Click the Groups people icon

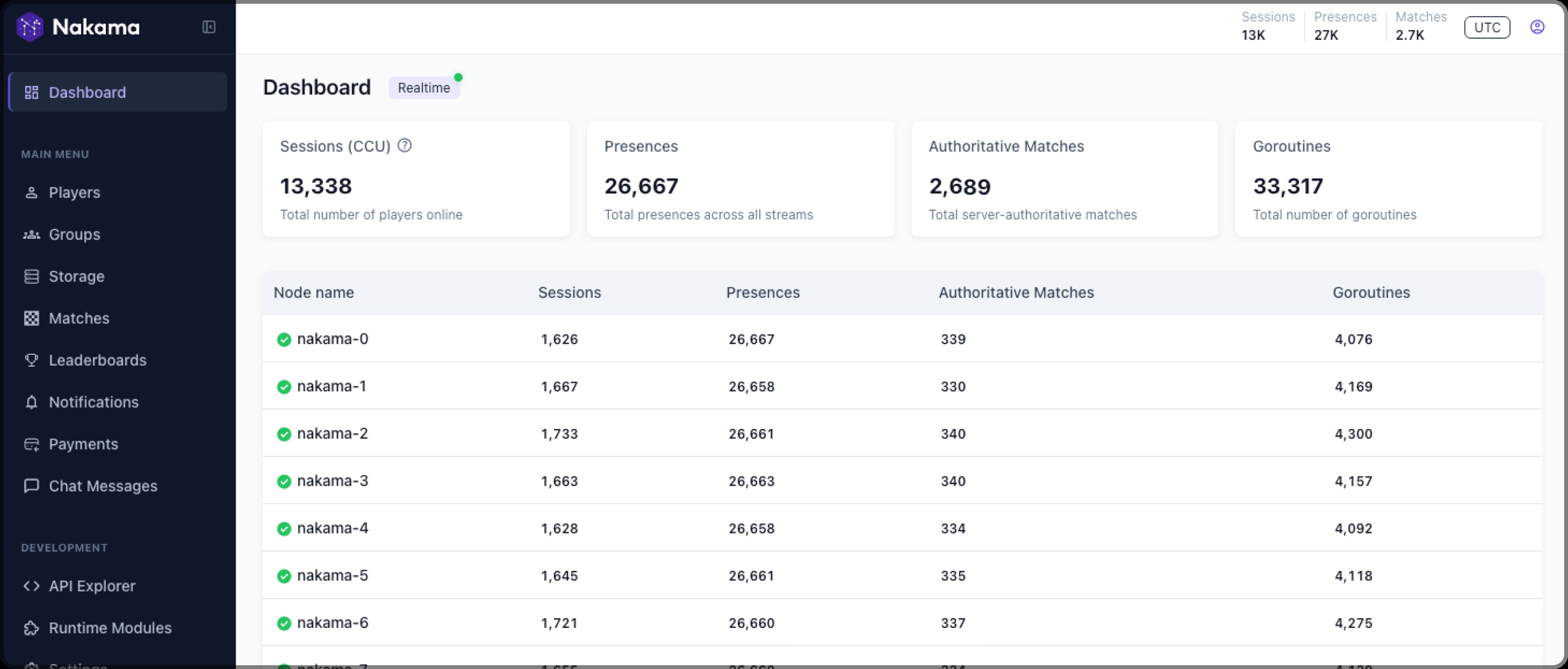coord(32,234)
